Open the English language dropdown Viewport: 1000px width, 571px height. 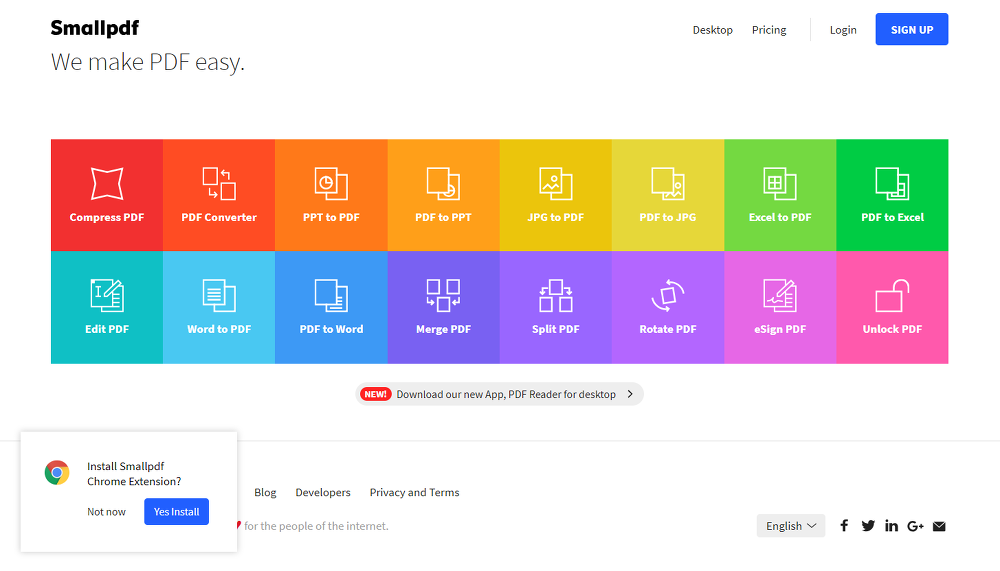[x=791, y=526]
